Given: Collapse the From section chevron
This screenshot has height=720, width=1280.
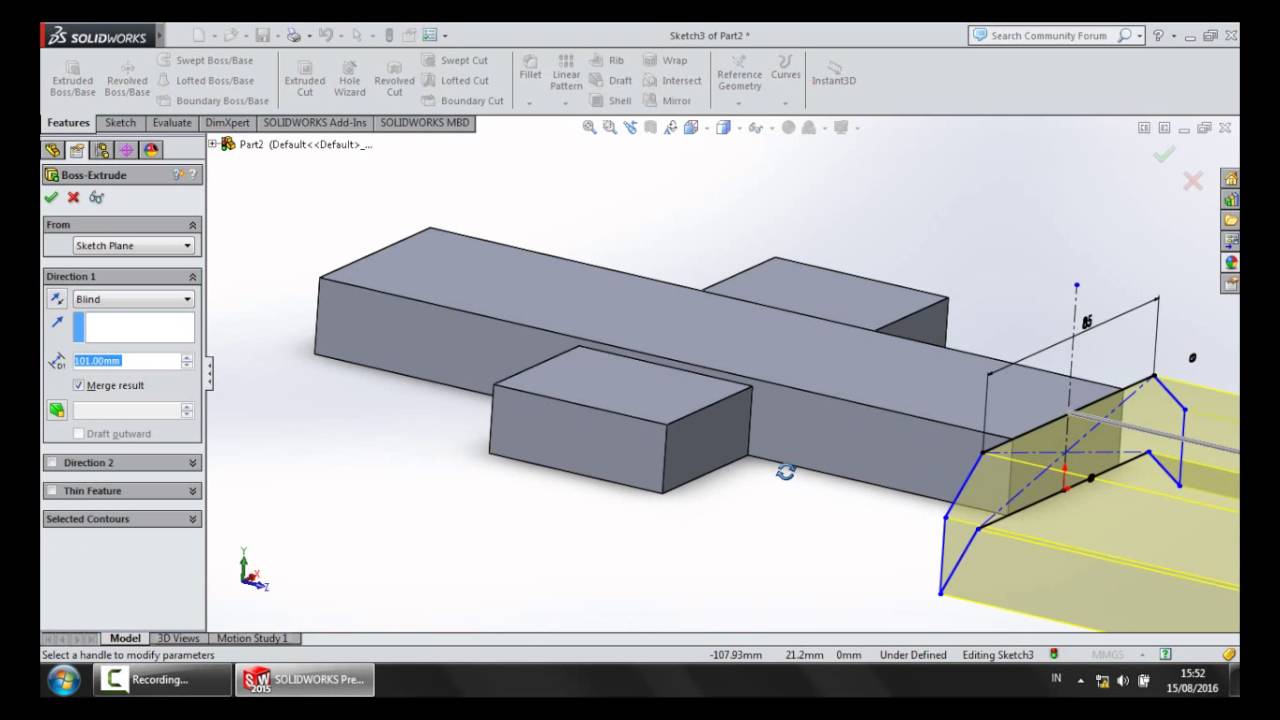Looking at the screenshot, I should click(193, 225).
